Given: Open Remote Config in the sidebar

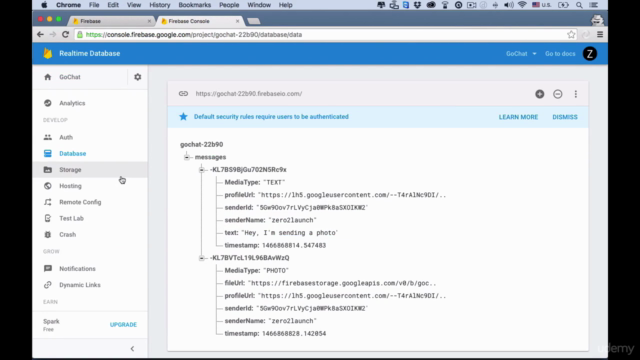Looking at the screenshot, I should click(90, 202).
